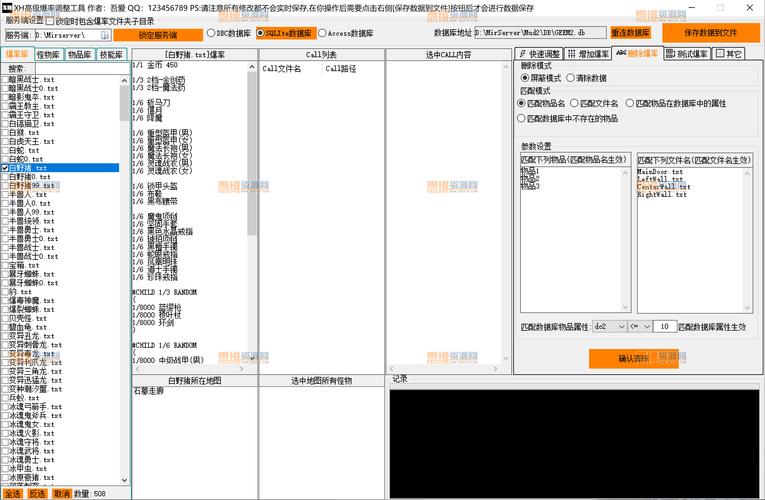
Task: Click the XH app icon in title bar
Action: 7,7
